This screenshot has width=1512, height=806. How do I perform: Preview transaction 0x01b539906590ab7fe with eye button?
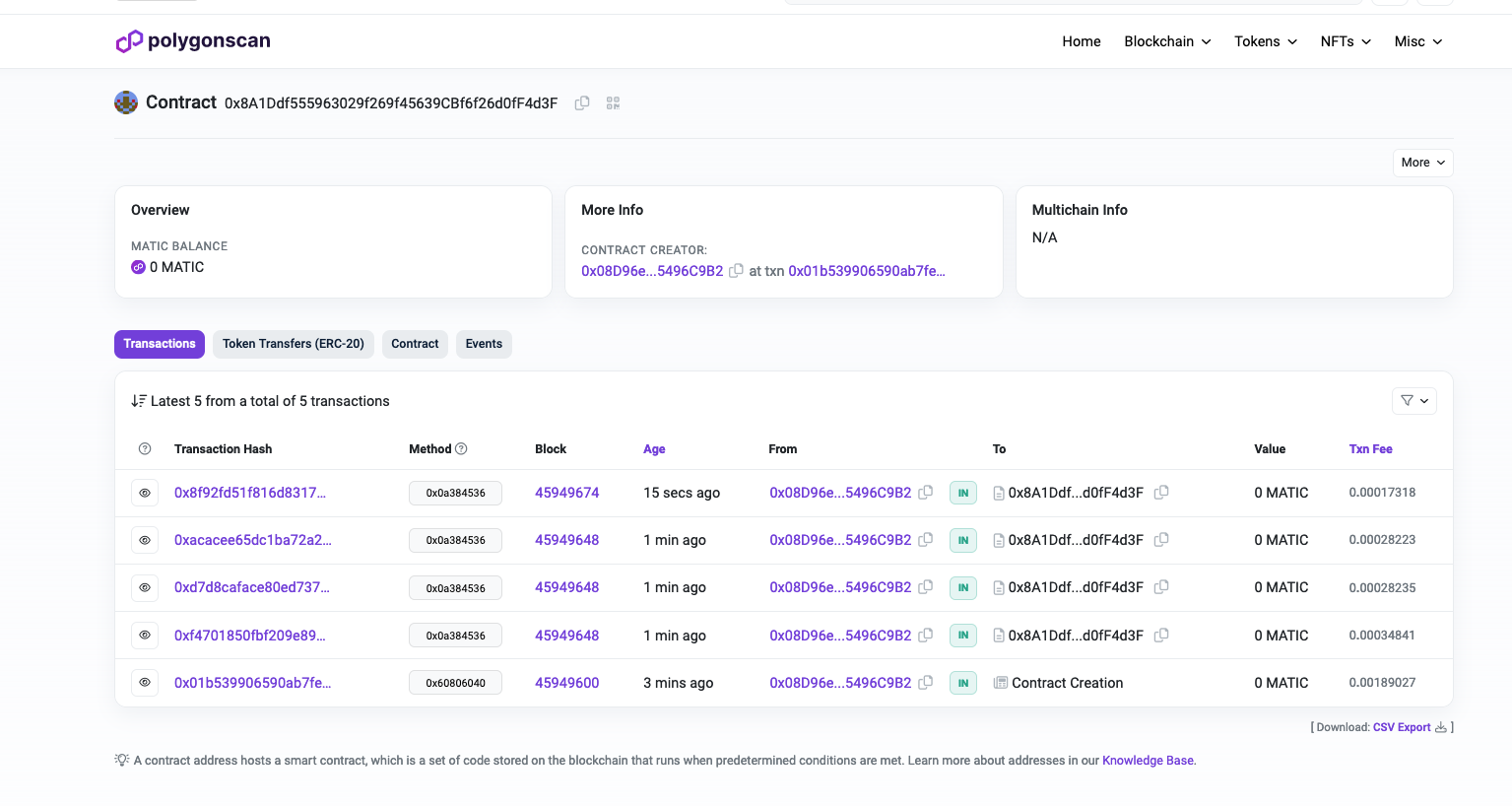coord(145,683)
